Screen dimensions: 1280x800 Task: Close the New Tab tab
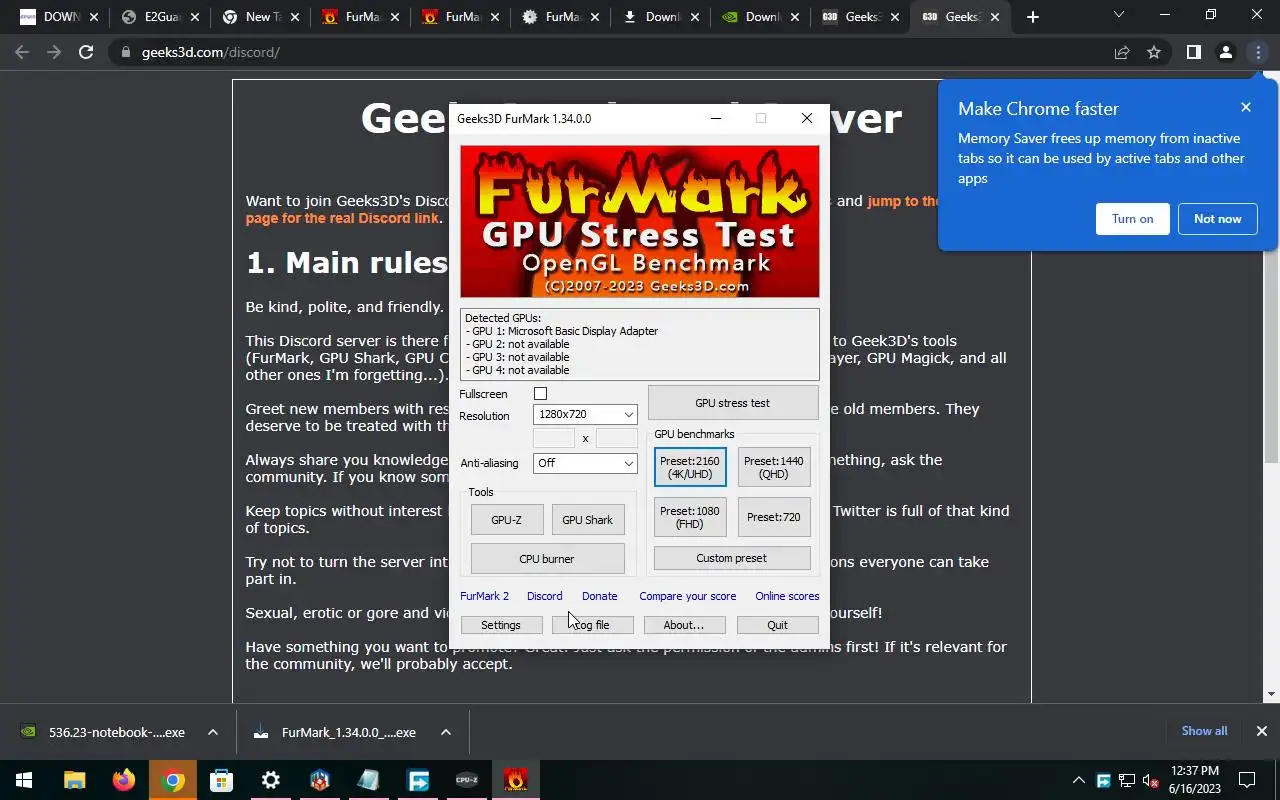(x=294, y=17)
